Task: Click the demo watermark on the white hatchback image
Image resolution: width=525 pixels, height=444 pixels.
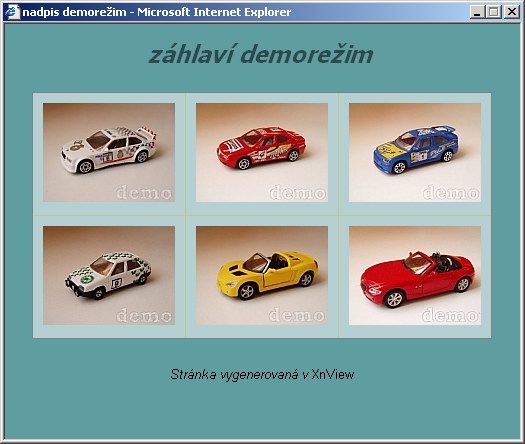Action: pyautogui.click(x=144, y=315)
